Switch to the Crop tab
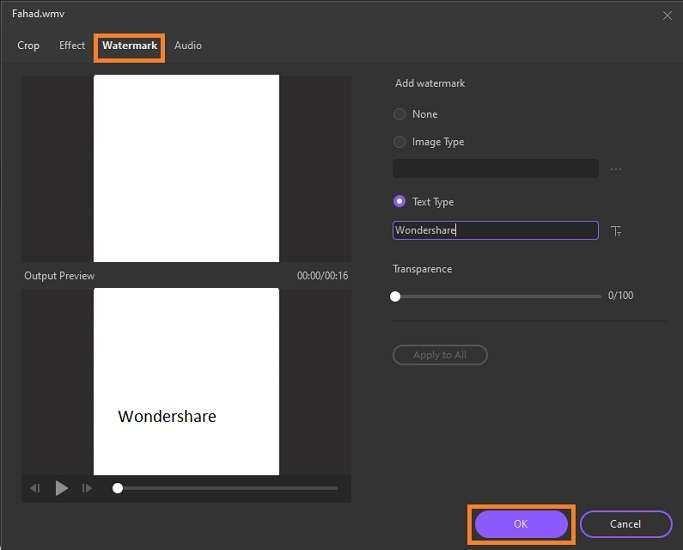The height and width of the screenshot is (550, 683). (28, 46)
